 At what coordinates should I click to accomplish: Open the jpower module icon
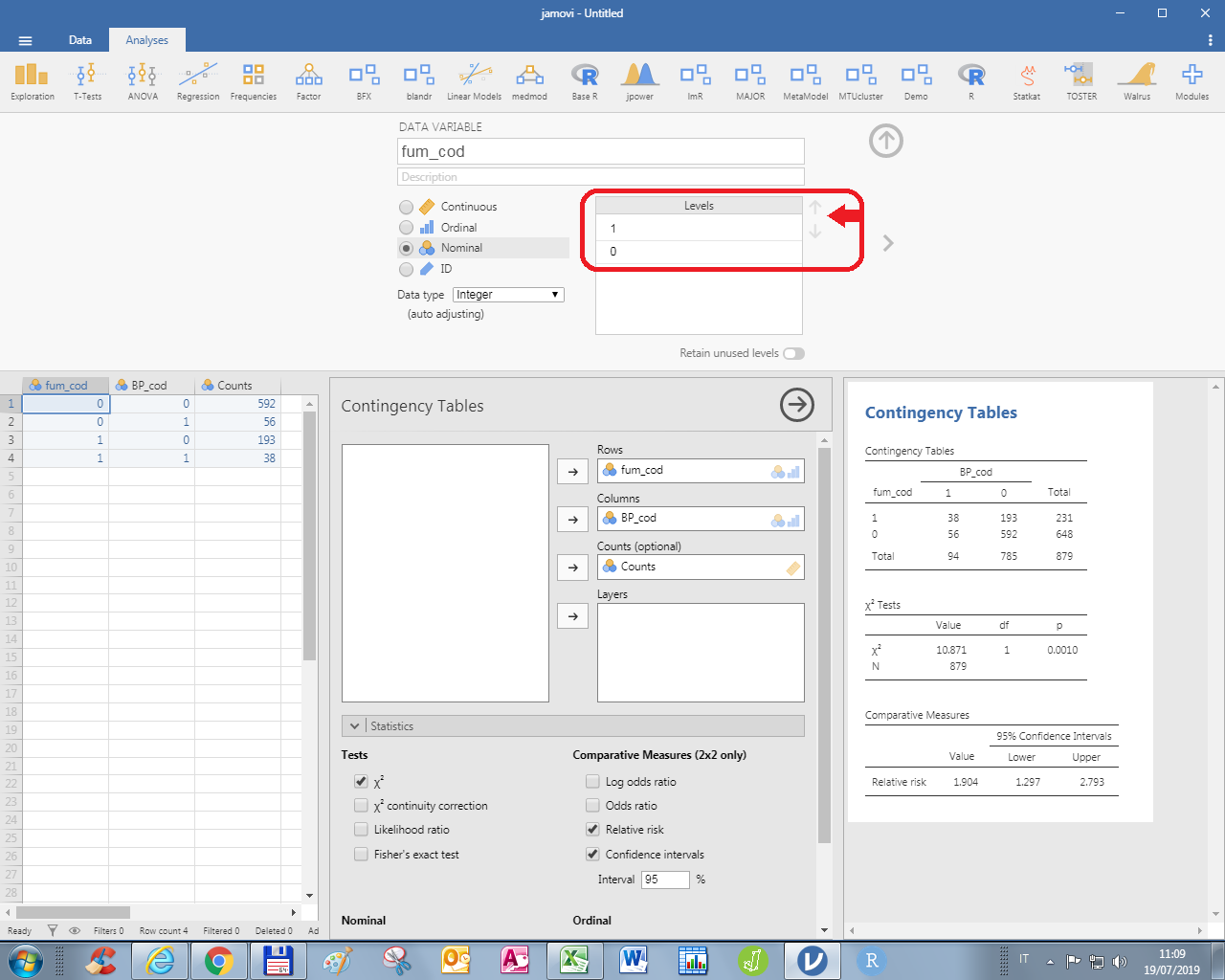coord(639,80)
